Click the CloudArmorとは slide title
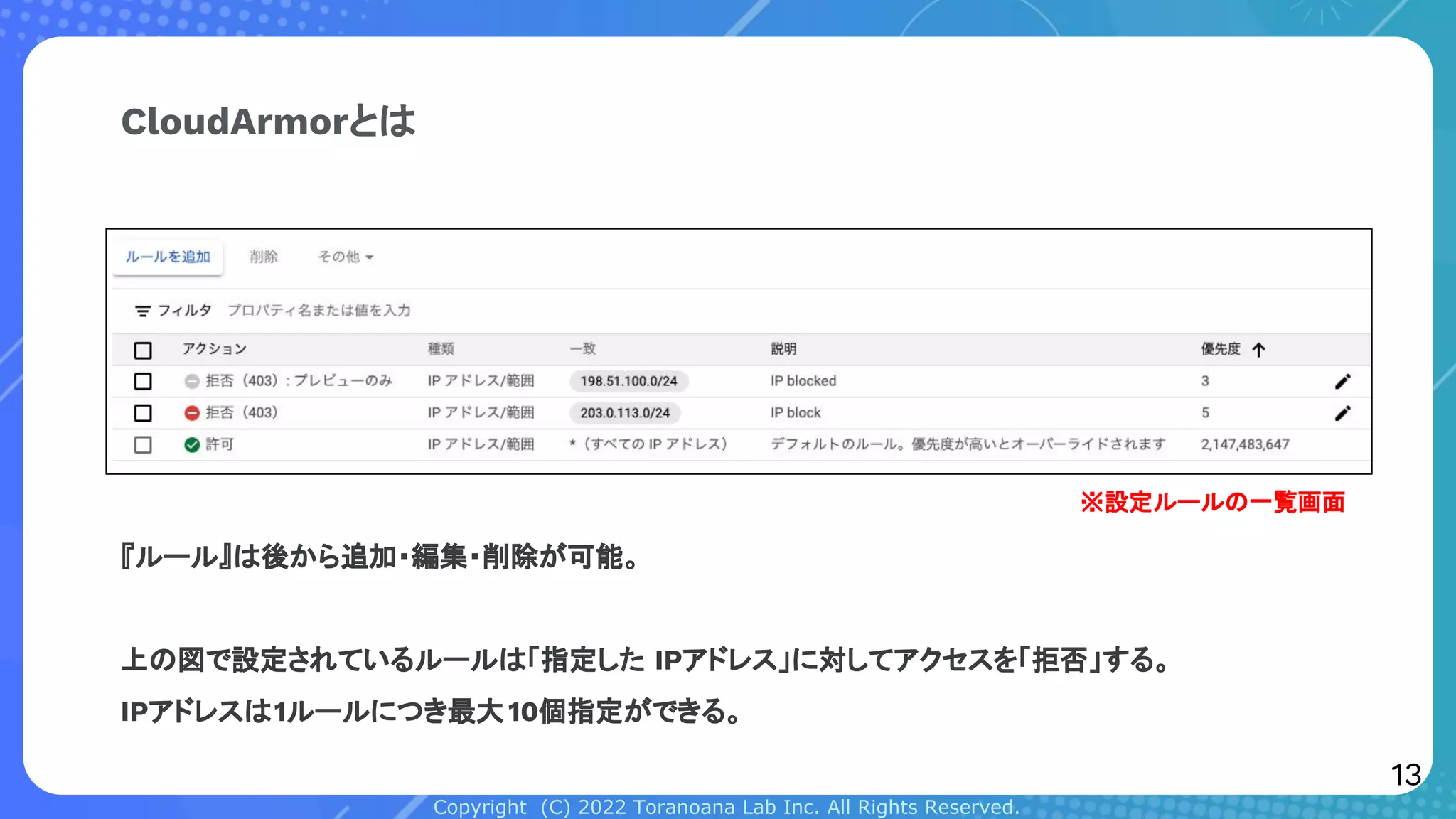The height and width of the screenshot is (819, 1456). click(268, 122)
